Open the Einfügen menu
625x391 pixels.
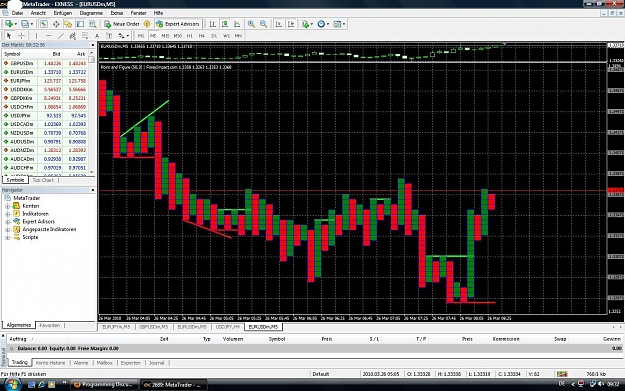click(63, 13)
